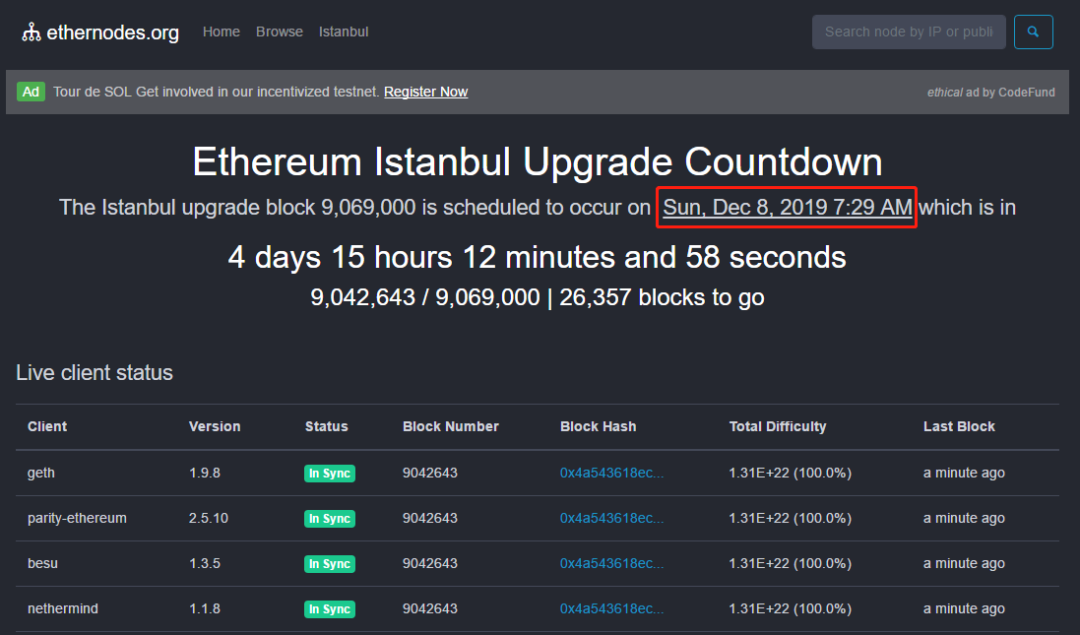Click nethermind's a minute ago cell
This screenshot has height=635, width=1080.
tap(964, 609)
